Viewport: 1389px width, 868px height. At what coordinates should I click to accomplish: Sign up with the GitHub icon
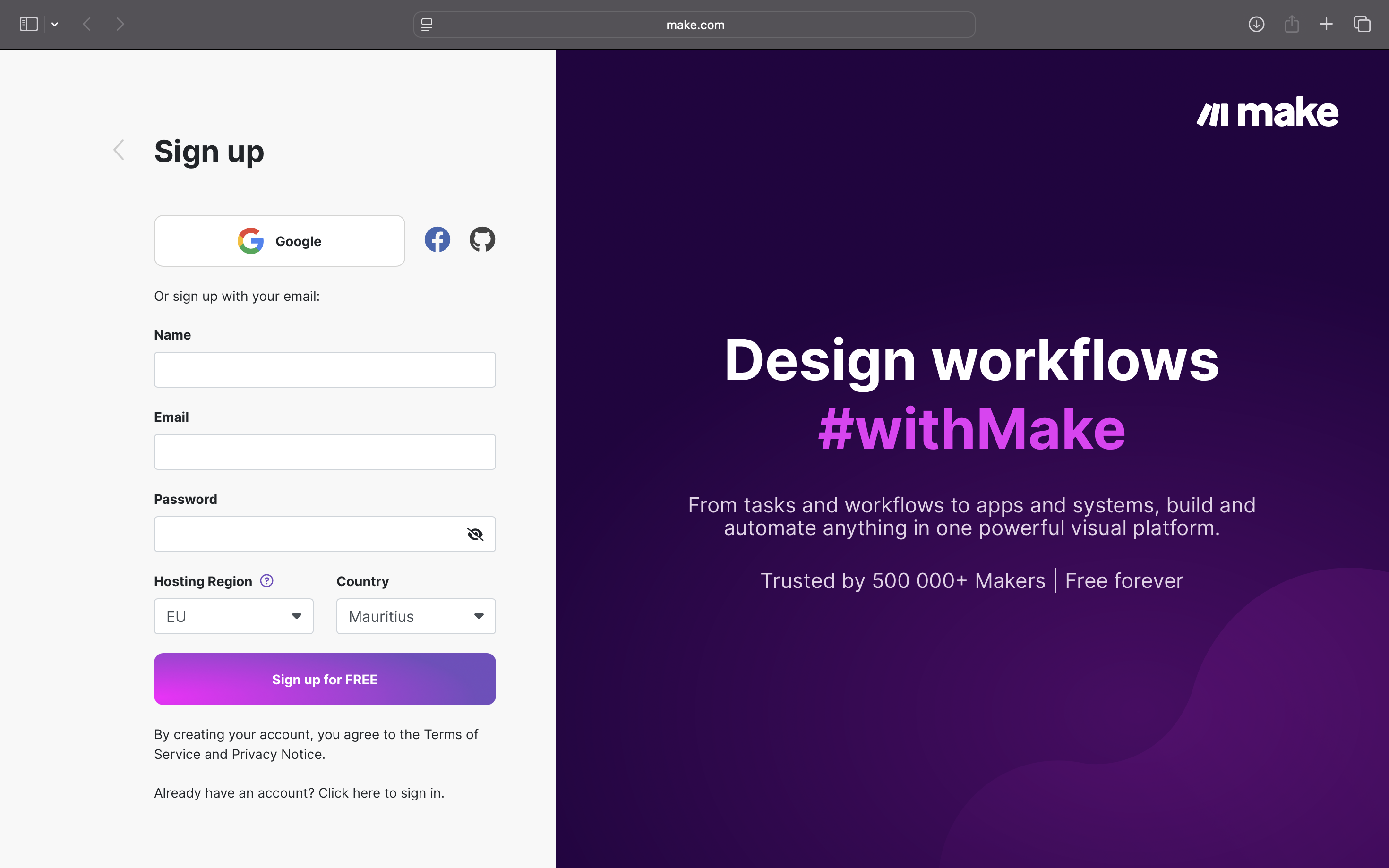pos(482,240)
